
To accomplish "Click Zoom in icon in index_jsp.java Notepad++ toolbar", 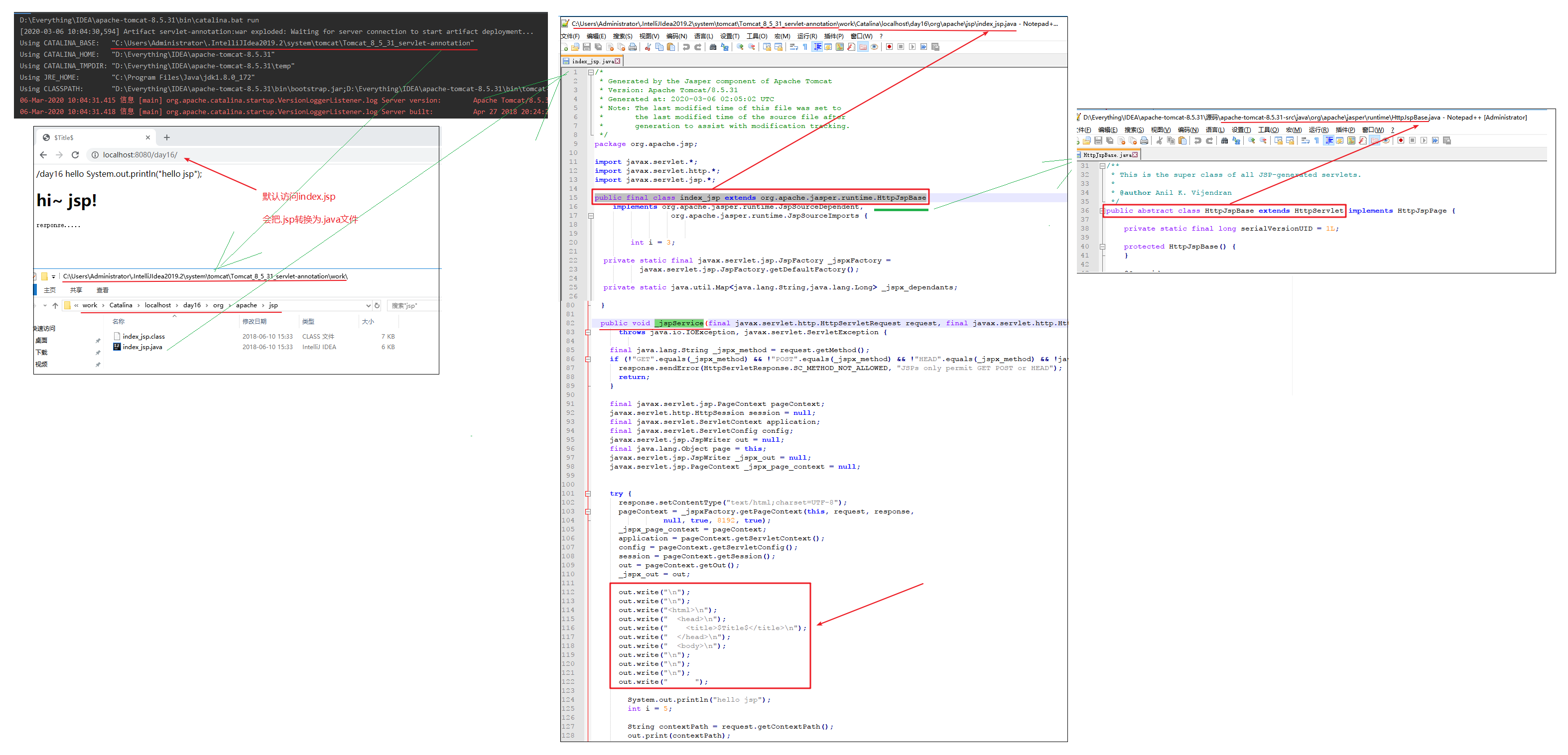I will coord(740,47).
